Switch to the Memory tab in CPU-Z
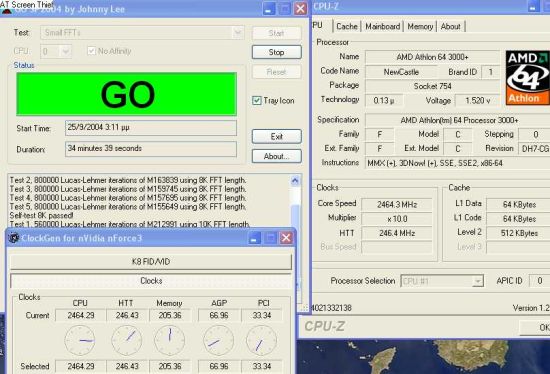Viewport: 550px width, 374px height. pyautogui.click(x=420, y=26)
